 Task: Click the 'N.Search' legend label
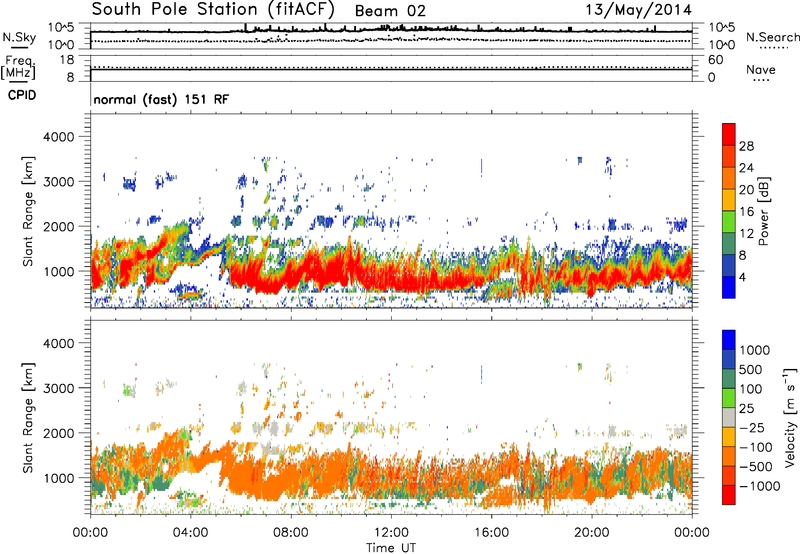coord(772,37)
